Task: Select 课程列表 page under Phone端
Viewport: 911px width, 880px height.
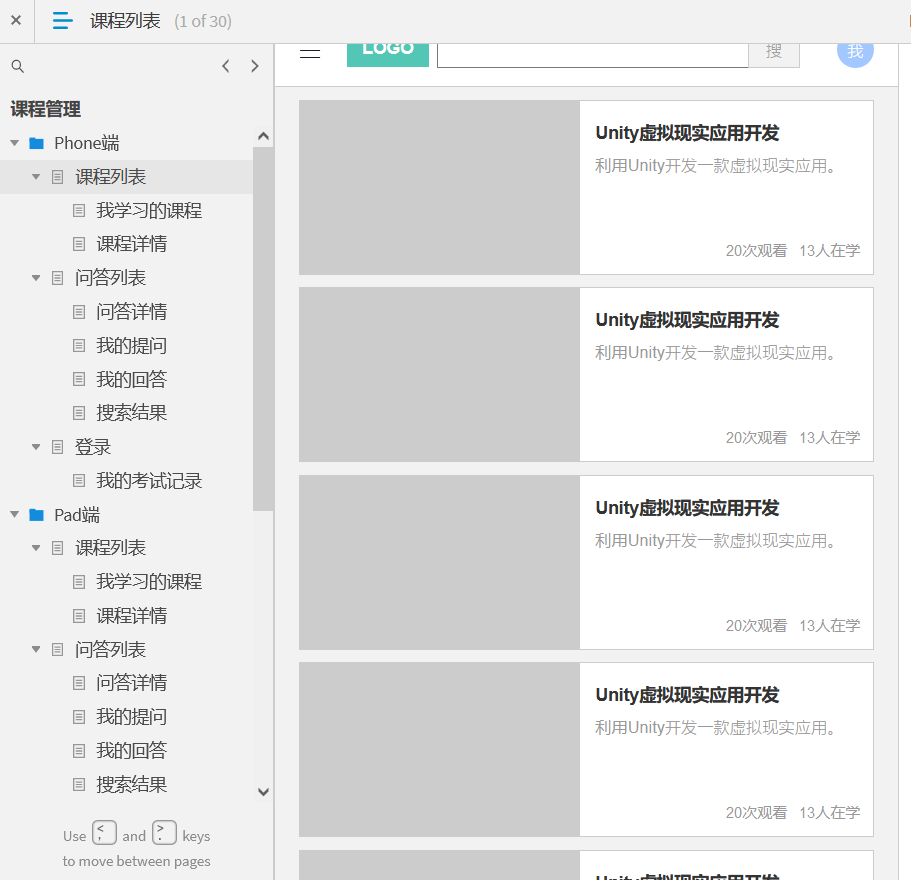Action: click(x=110, y=177)
